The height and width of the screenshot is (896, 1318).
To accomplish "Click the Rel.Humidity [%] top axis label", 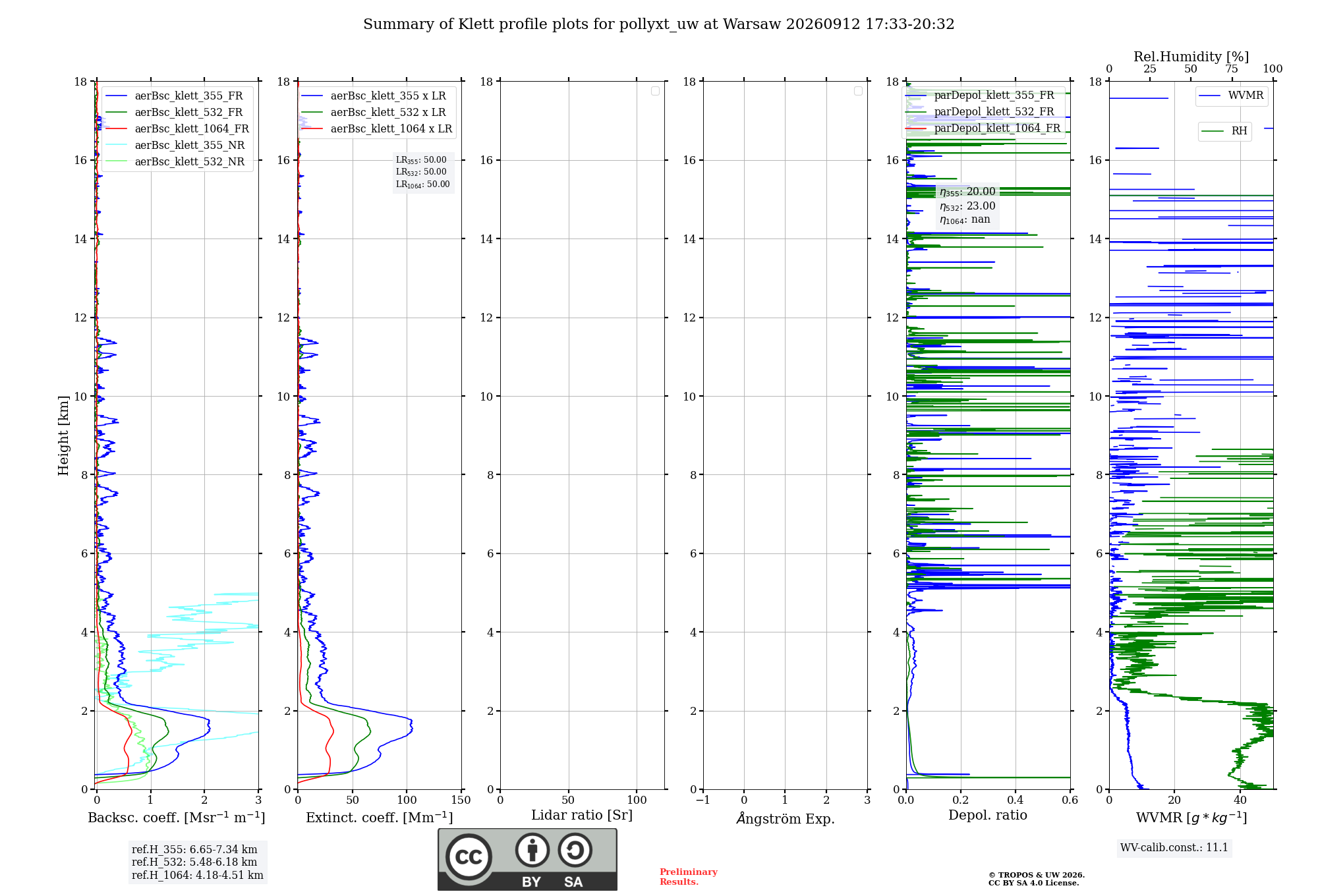I will (1191, 57).
